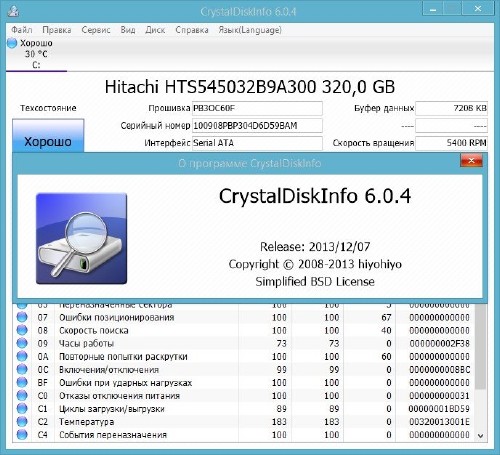The width and height of the screenshot is (500, 455).
Task: Click the serial number field 100908PBP304D6D59BAM
Action: coord(257,126)
